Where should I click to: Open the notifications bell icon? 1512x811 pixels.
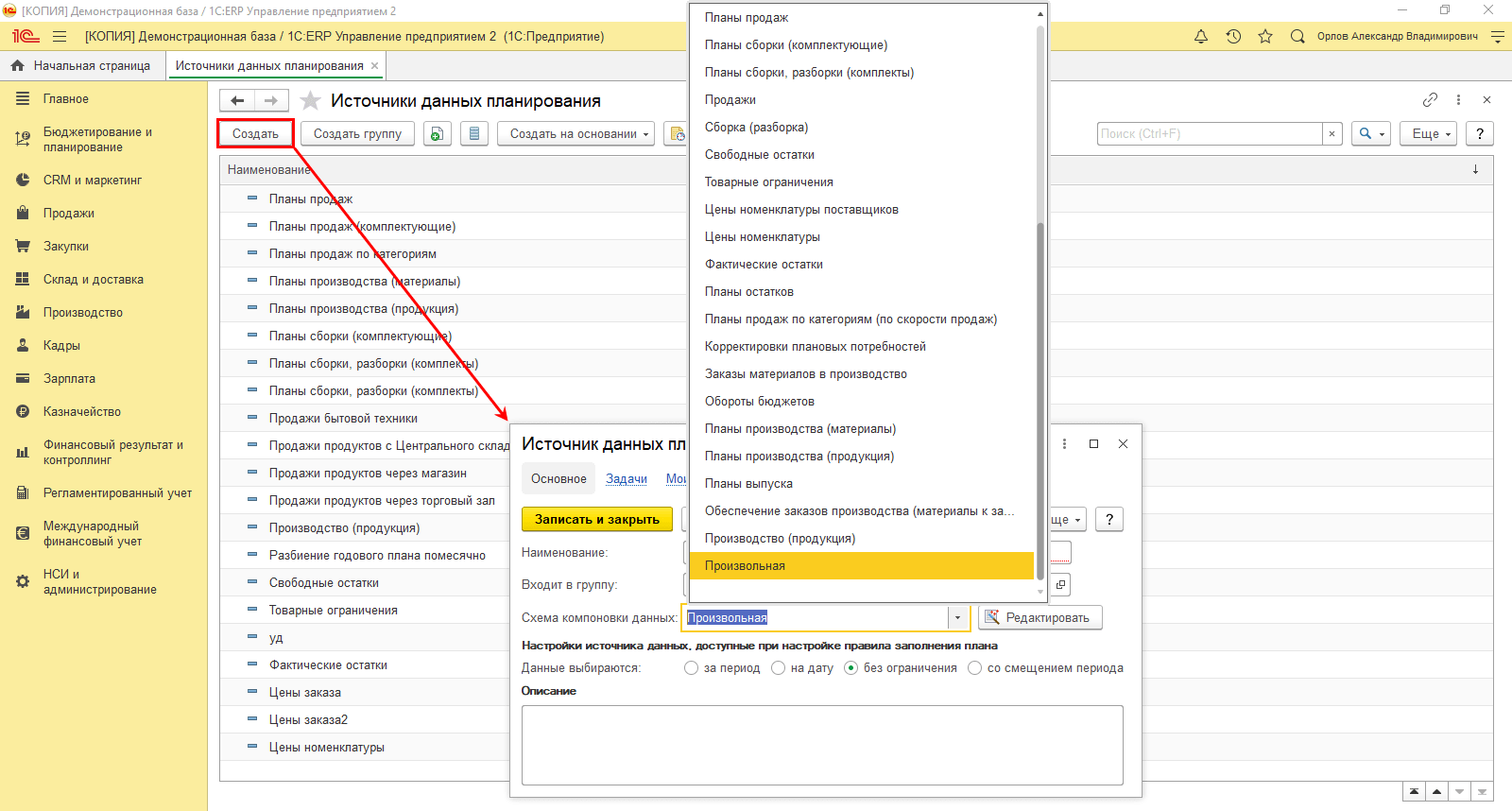tap(1201, 36)
